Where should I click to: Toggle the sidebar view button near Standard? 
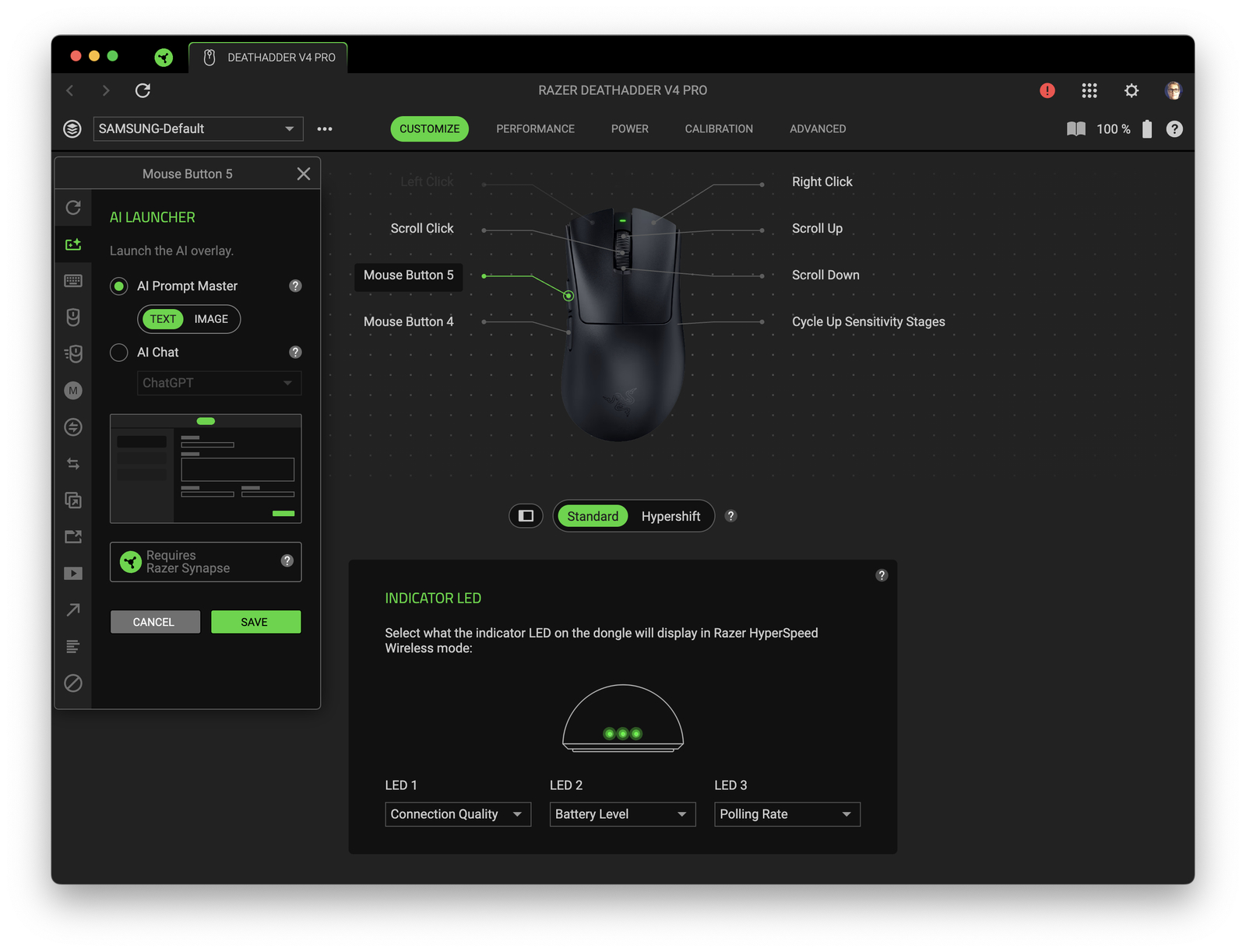pos(526,515)
